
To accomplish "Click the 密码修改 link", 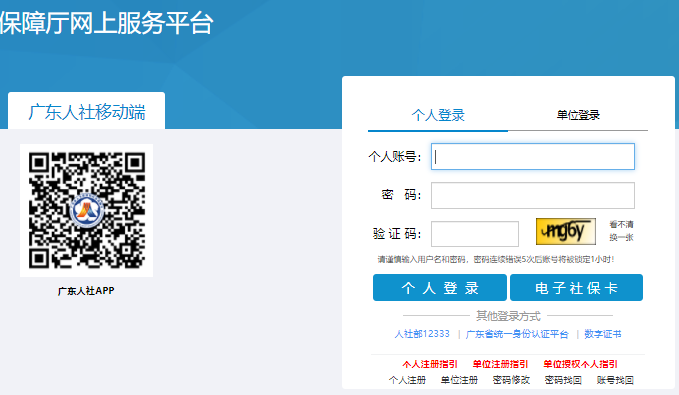I will click(511, 380).
